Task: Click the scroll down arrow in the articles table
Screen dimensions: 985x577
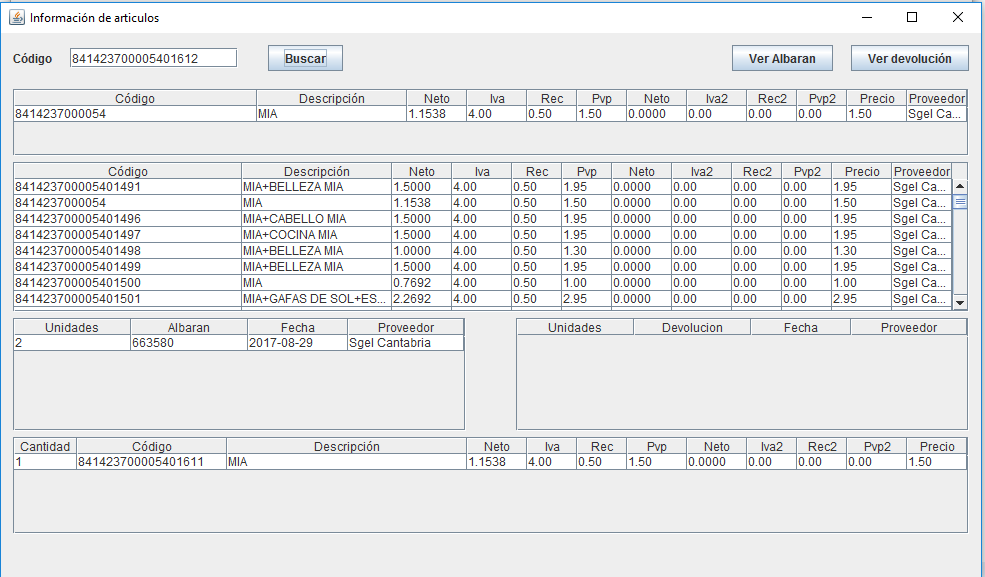Action: pos(960,302)
